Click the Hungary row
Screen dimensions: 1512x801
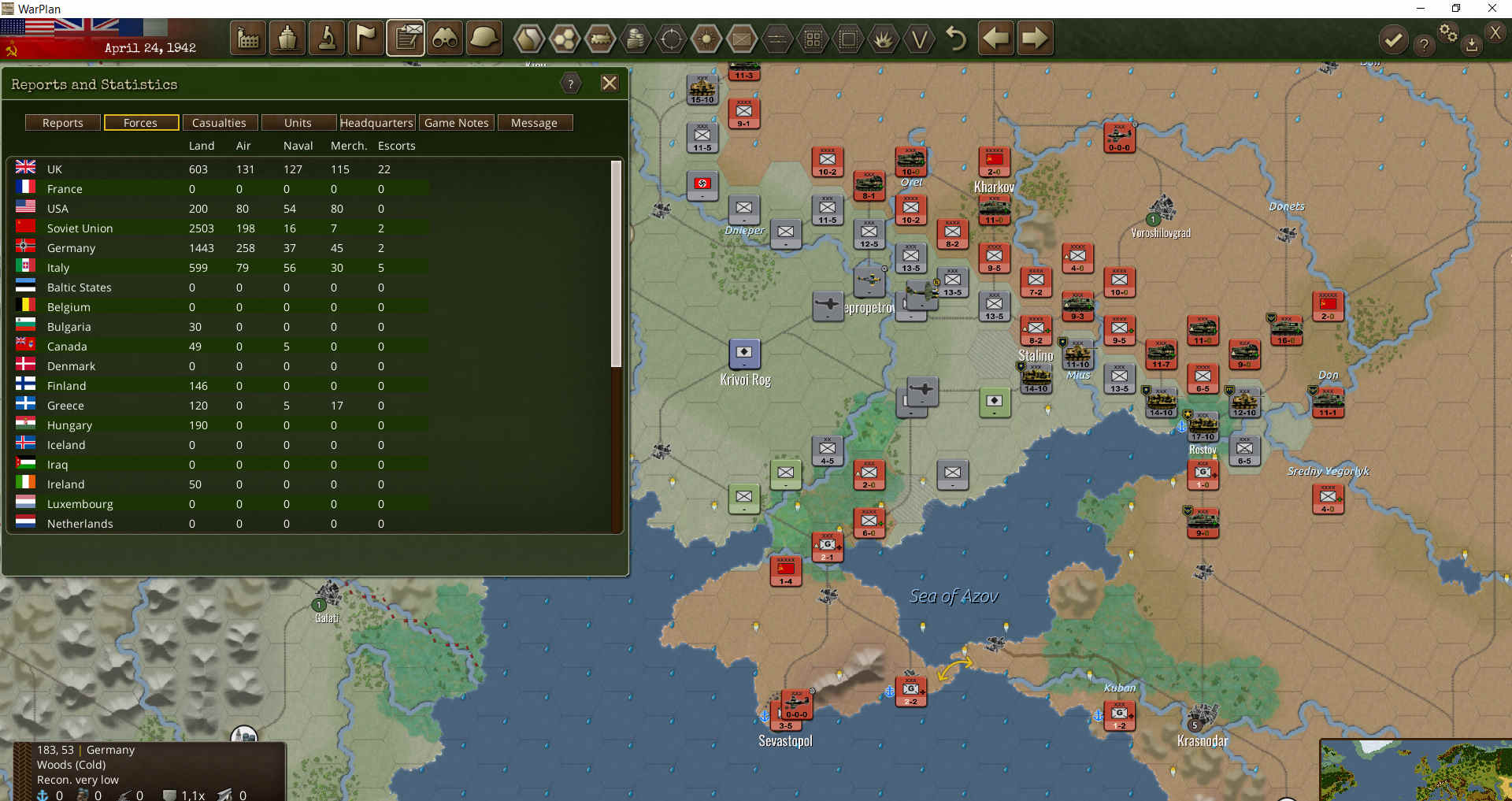tap(220, 425)
